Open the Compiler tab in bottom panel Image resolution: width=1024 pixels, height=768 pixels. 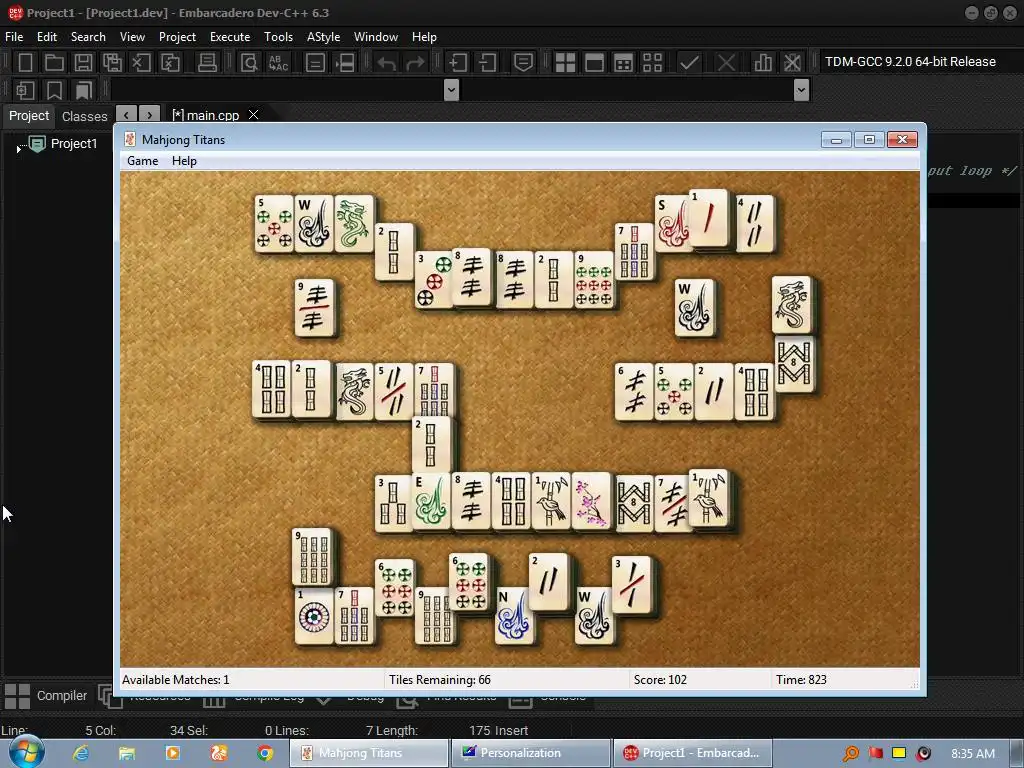[61, 696]
